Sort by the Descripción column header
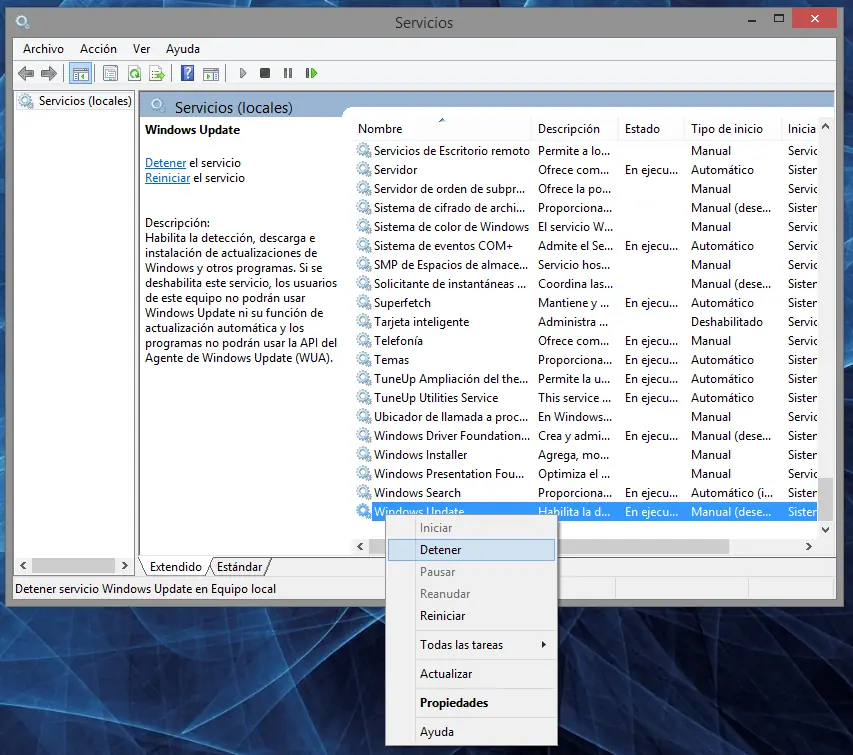The width and height of the screenshot is (853, 755). 574,129
